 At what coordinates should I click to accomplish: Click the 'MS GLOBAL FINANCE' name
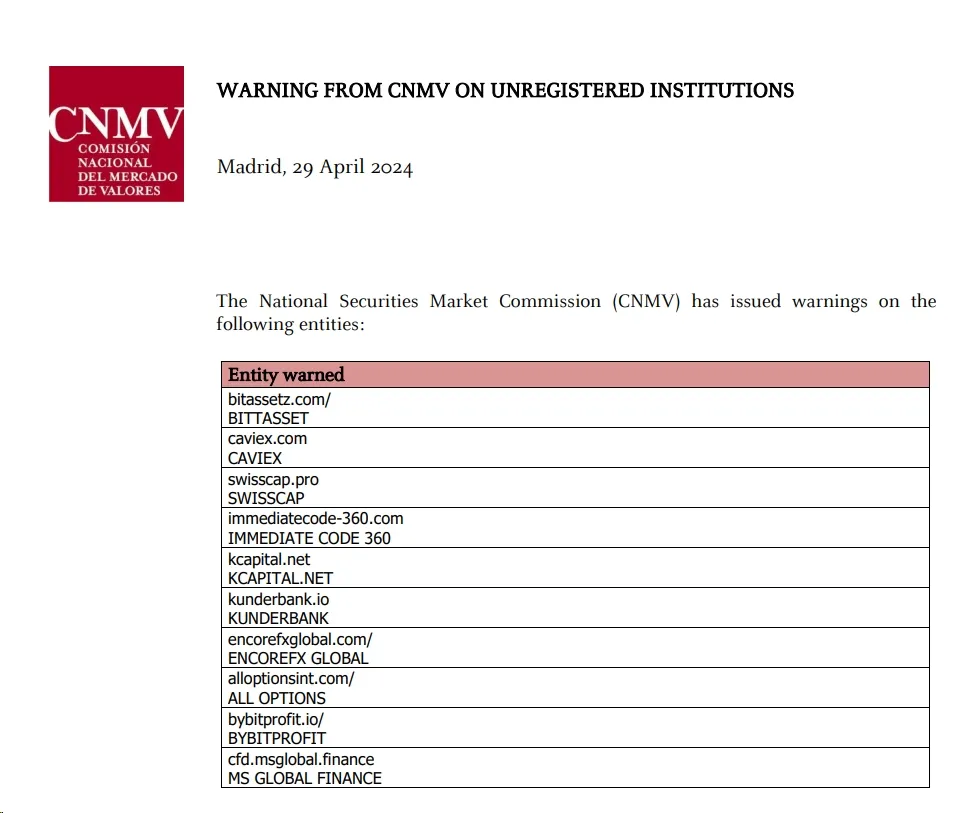coord(304,778)
